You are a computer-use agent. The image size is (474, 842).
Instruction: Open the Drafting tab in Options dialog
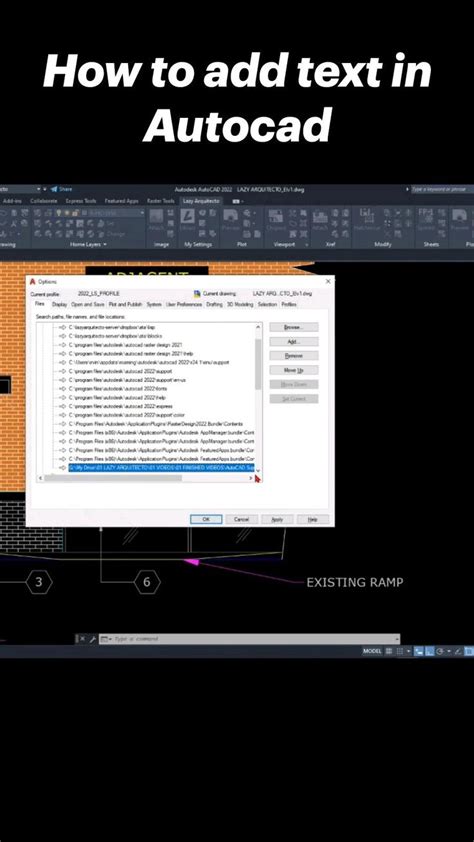coord(214,304)
